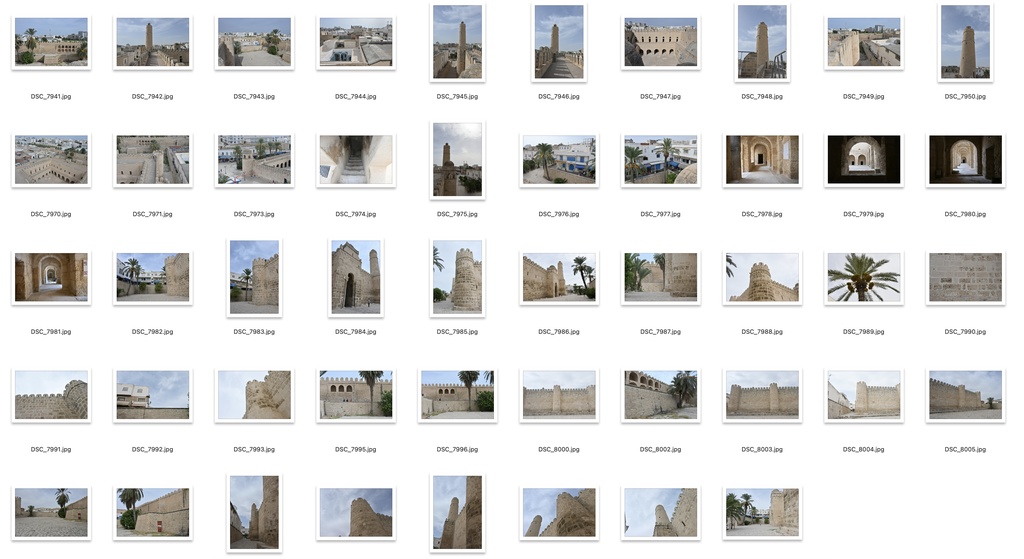
Task: Choose the DSC_7980.jpg corridor thumbnail
Action: pos(965,160)
